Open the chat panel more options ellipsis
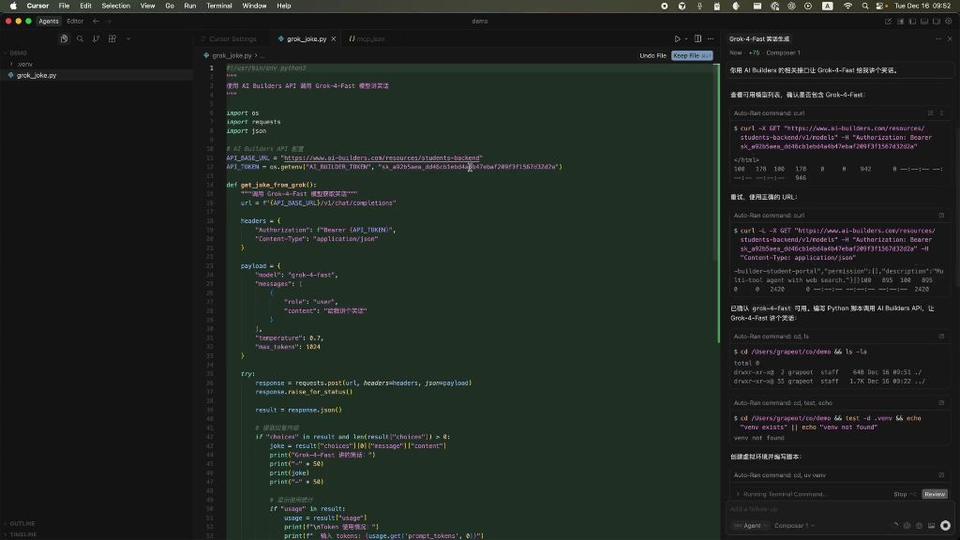The height and width of the screenshot is (540, 960). pyautogui.click(x=938, y=39)
